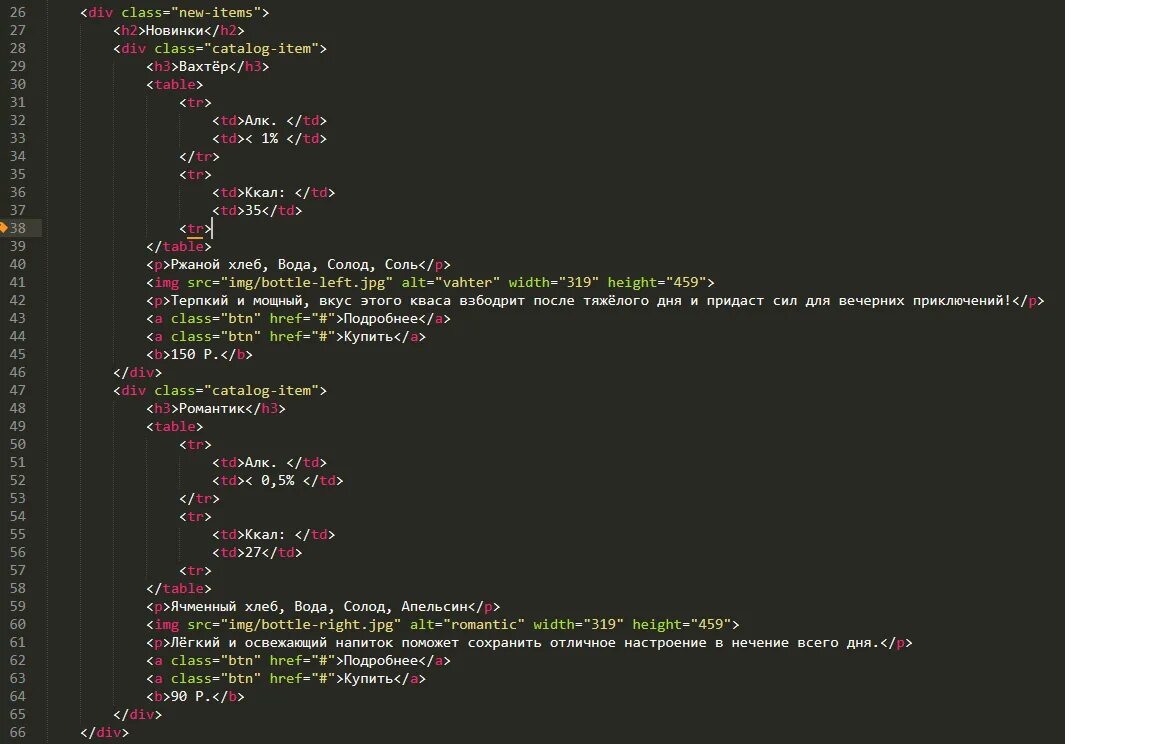1152x744 pixels.
Task: Click the text Романтик in the h3 tag
Action: coord(211,408)
